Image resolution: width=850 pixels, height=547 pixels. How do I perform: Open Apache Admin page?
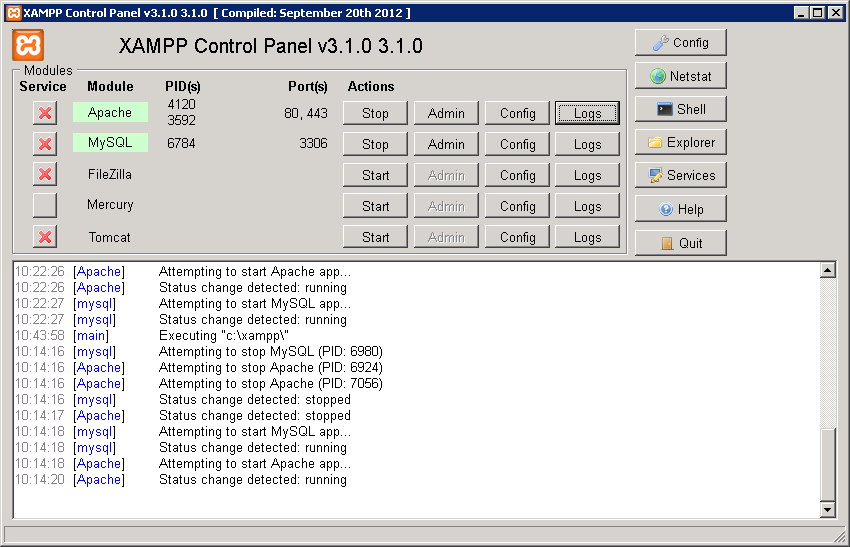446,113
